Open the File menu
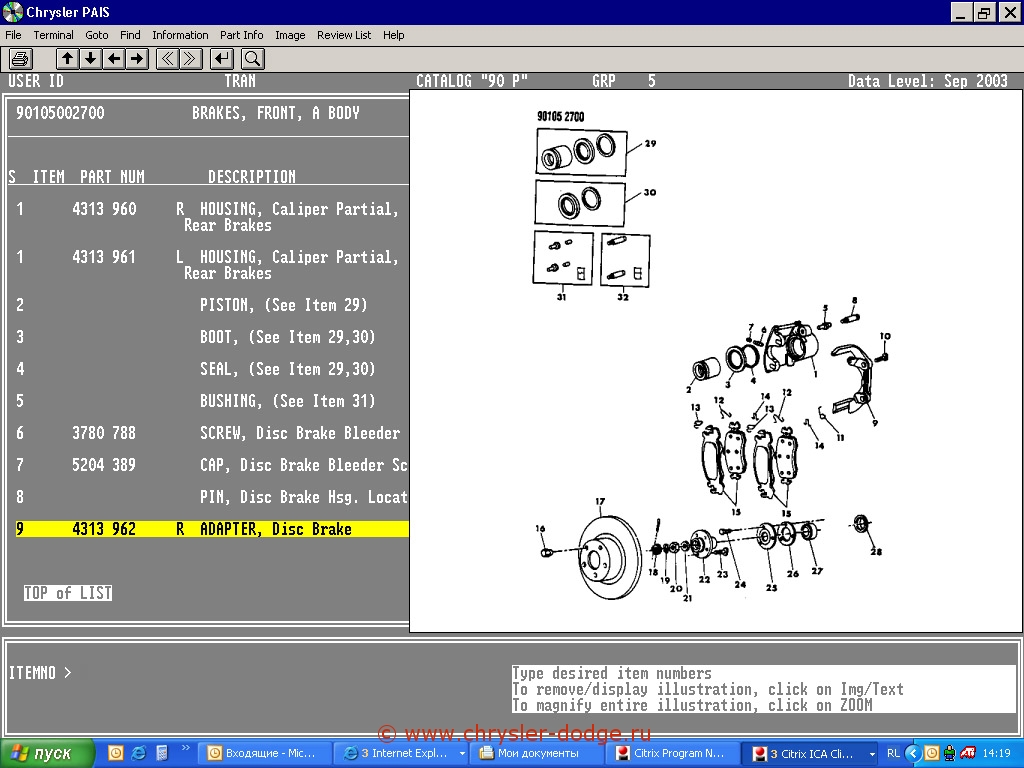The width and height of the screenshot is (1024, 768). 13,35
